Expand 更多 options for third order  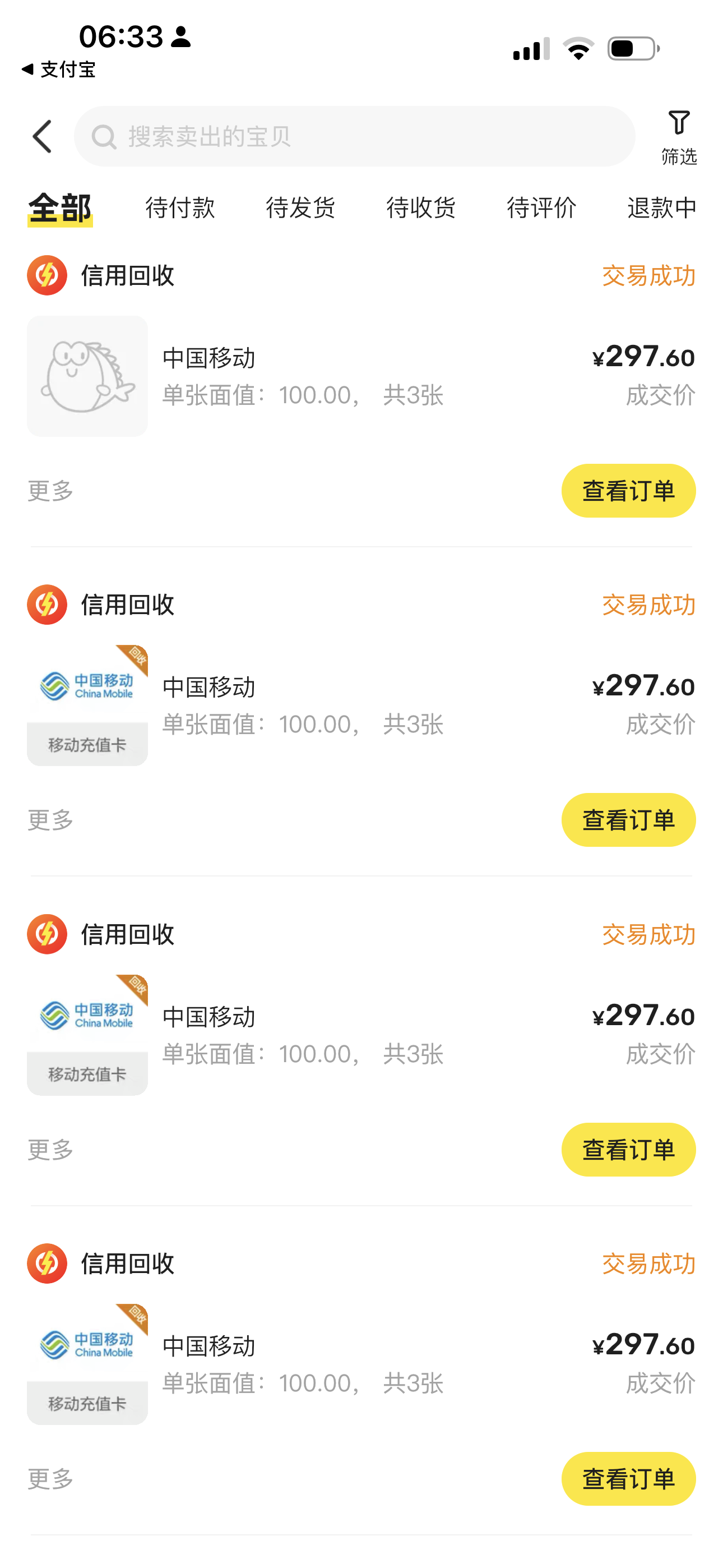pos(50,1149)
